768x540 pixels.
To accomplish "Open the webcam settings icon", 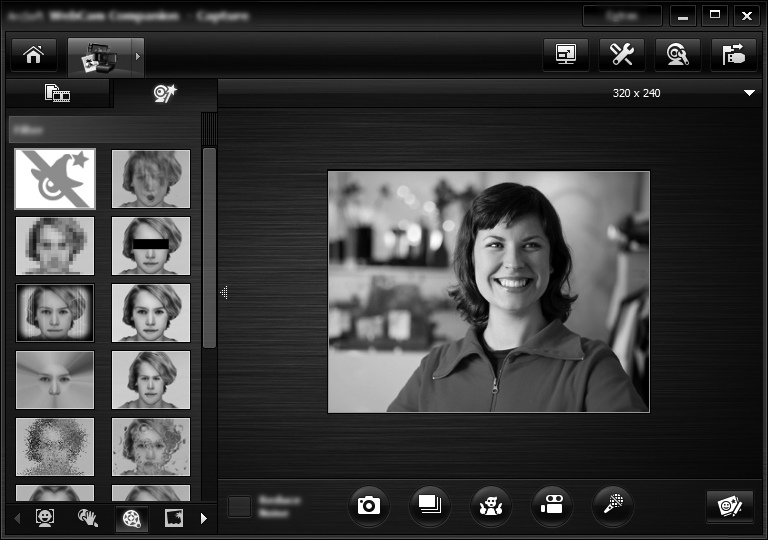I will pos(677,55).
